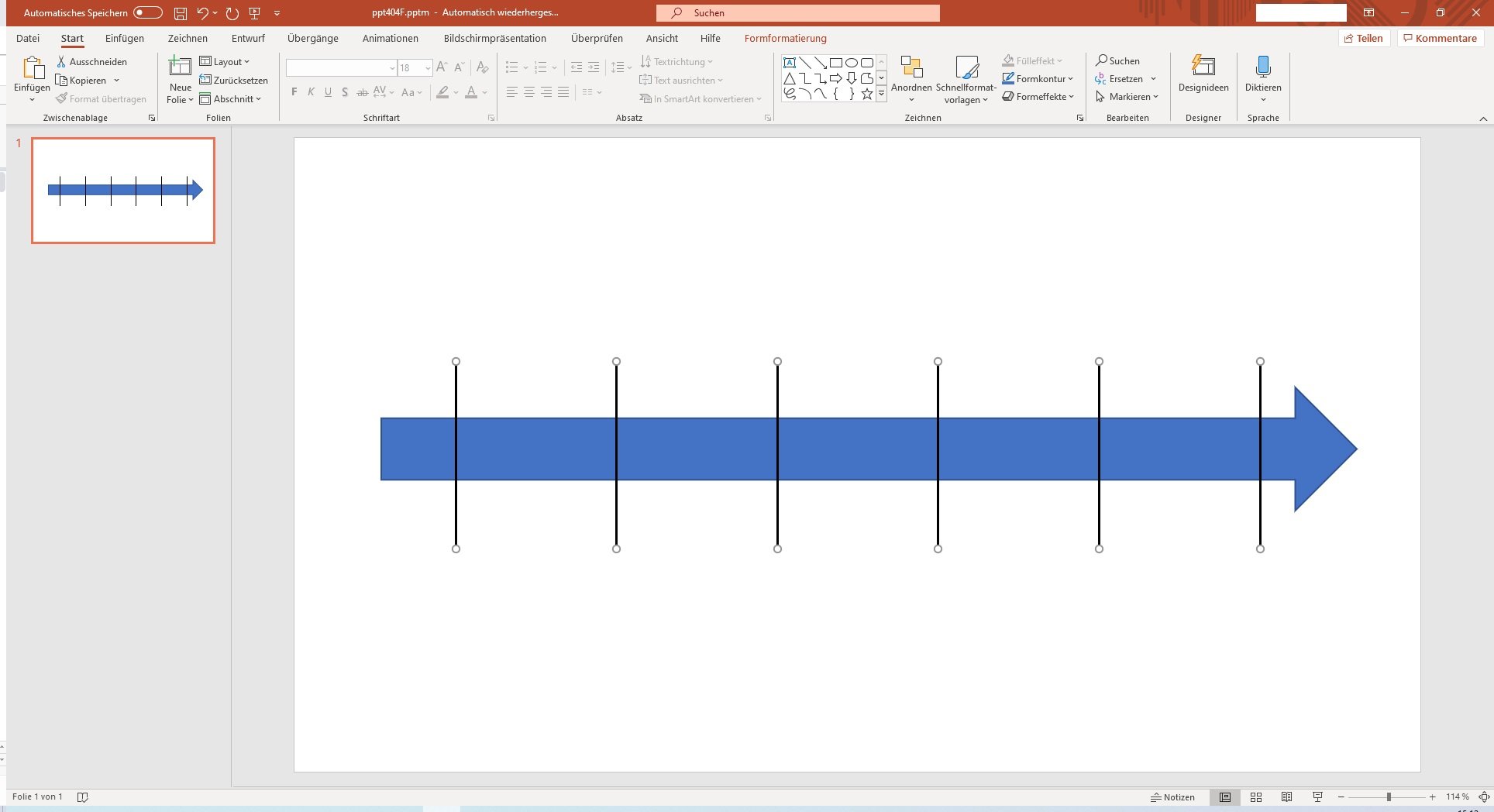Switch to the Animationen tab
Screen dimensions: 1494x812
click(391, 38)
